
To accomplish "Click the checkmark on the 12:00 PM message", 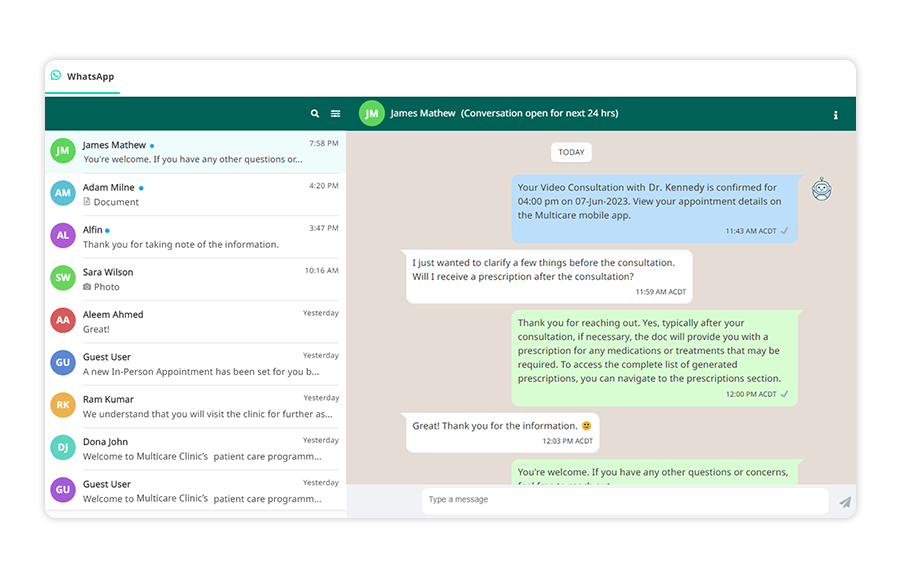I will point(784,394).
